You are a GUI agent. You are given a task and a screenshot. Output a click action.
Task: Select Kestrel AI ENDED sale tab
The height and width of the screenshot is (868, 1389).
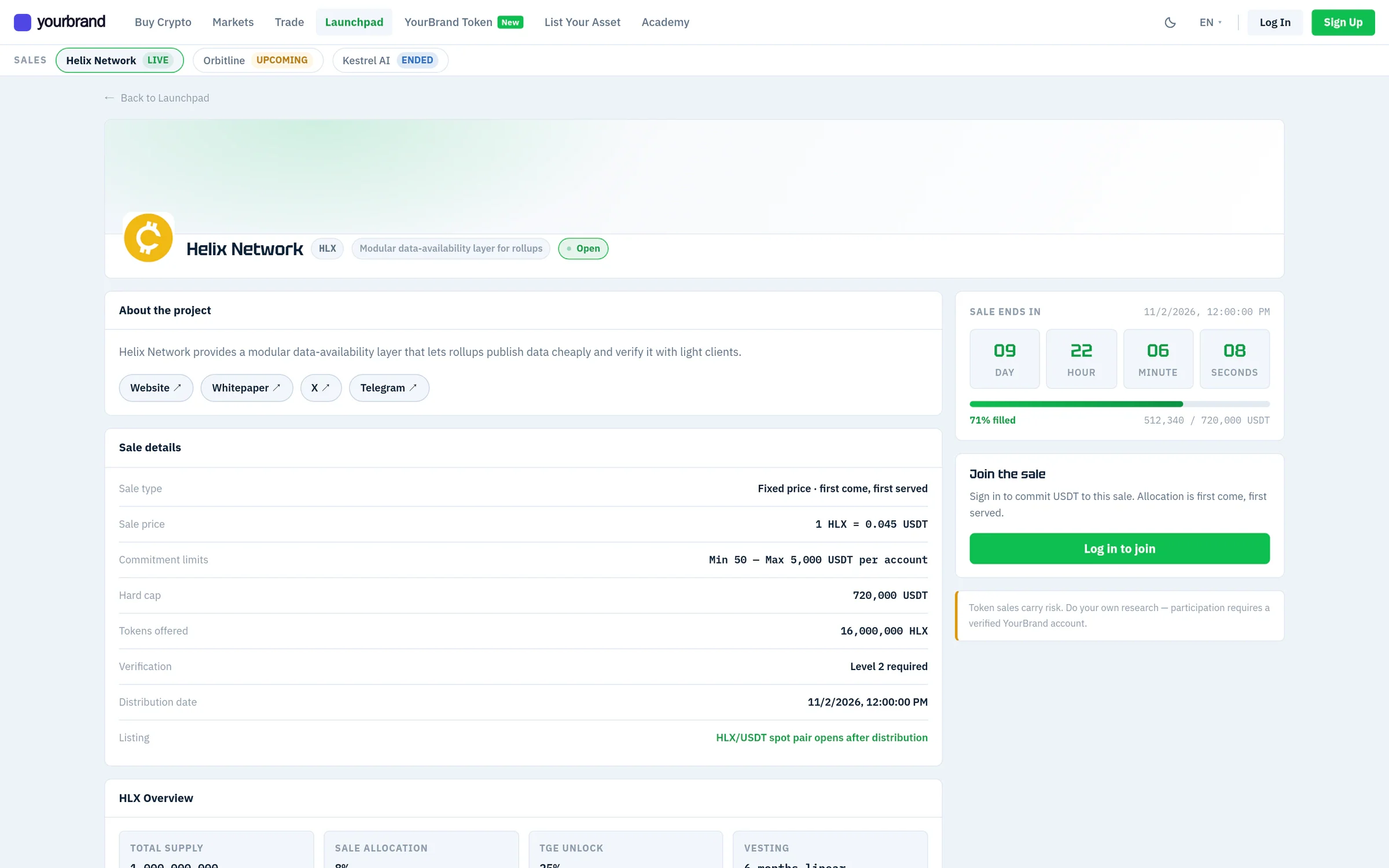[390, 60]
